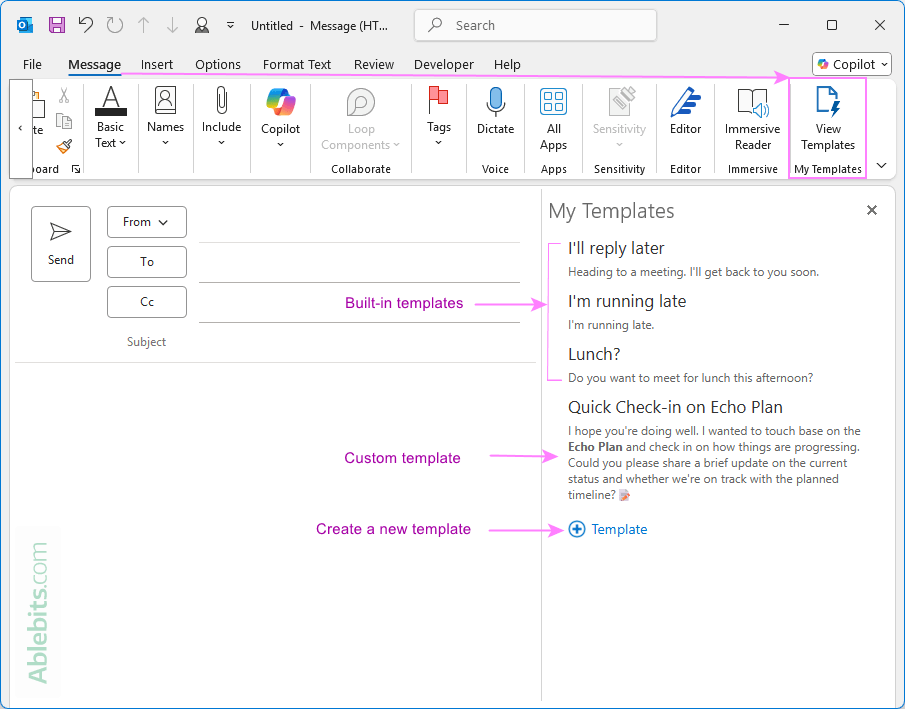Open the Editor pen icon

click(x=685, y=111)
